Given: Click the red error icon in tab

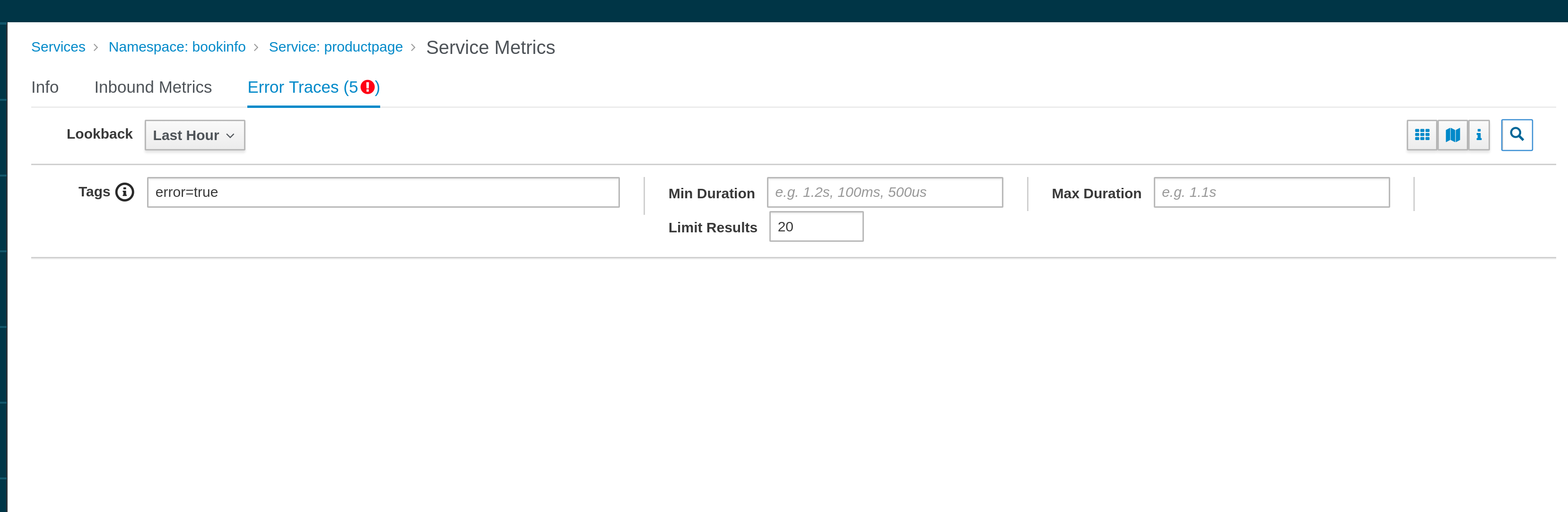Looking at the screenshot, I should coord(367,87).
